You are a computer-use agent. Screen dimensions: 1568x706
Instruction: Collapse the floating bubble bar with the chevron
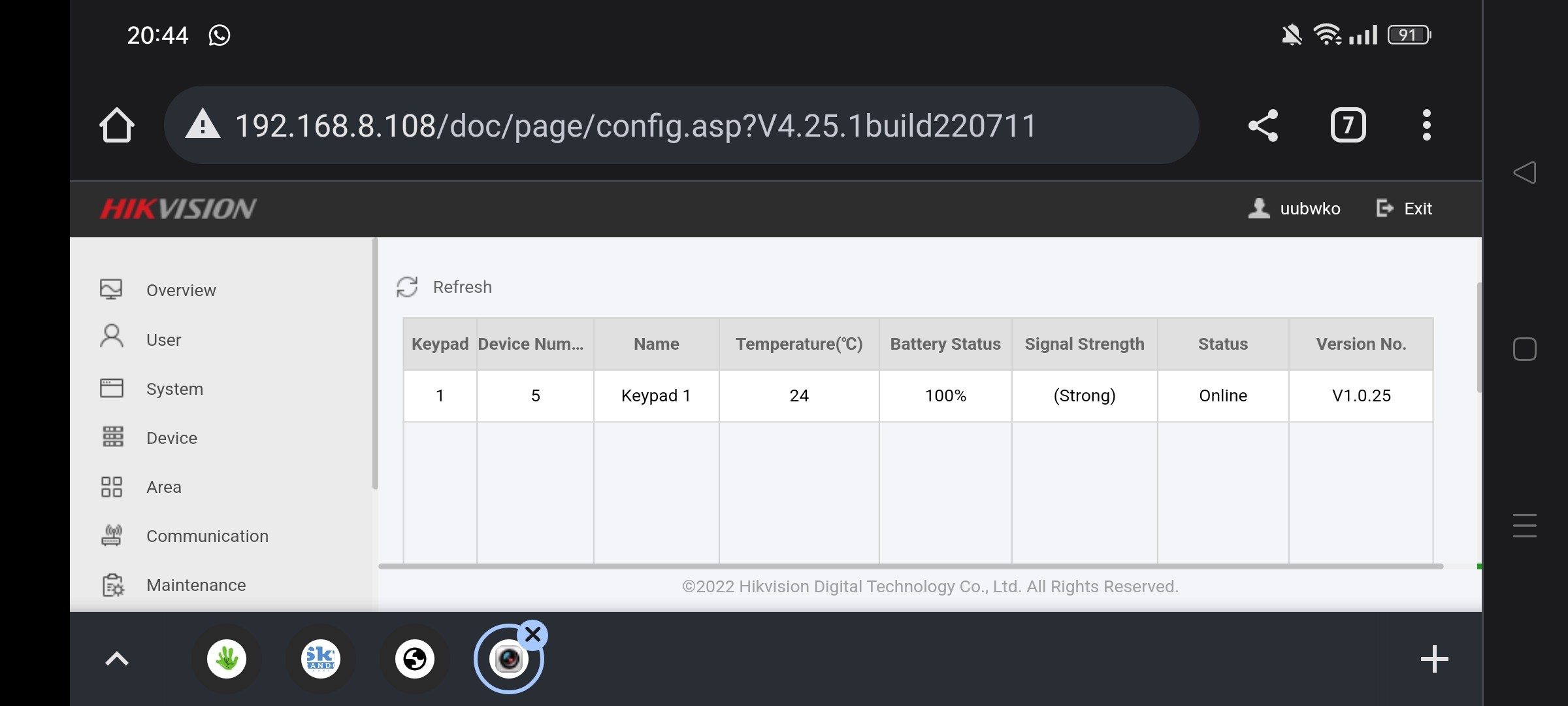116,658
